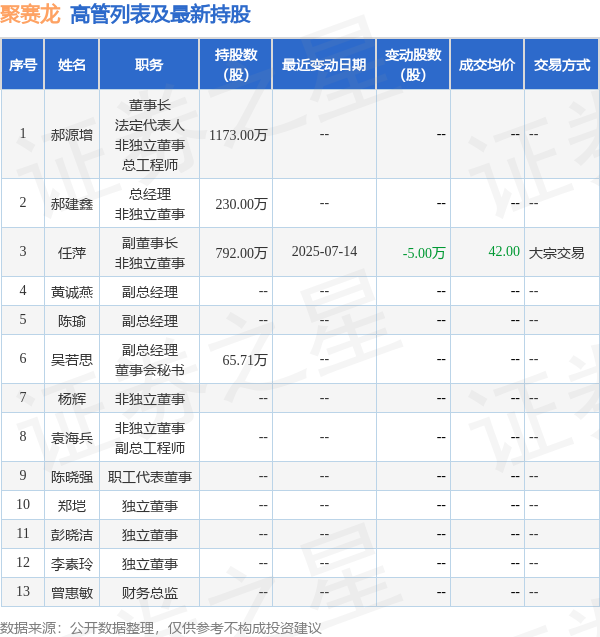Click 袁海兵's 非独立董事 副总工程师 position cell
The width and height of the screenshot is (600, 637).
coord(150,438)
